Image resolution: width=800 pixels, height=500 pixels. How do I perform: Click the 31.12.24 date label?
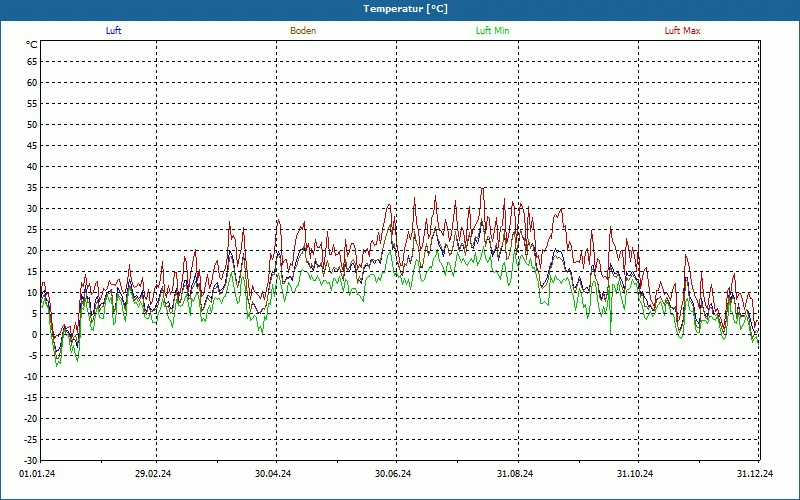point(755,474)
